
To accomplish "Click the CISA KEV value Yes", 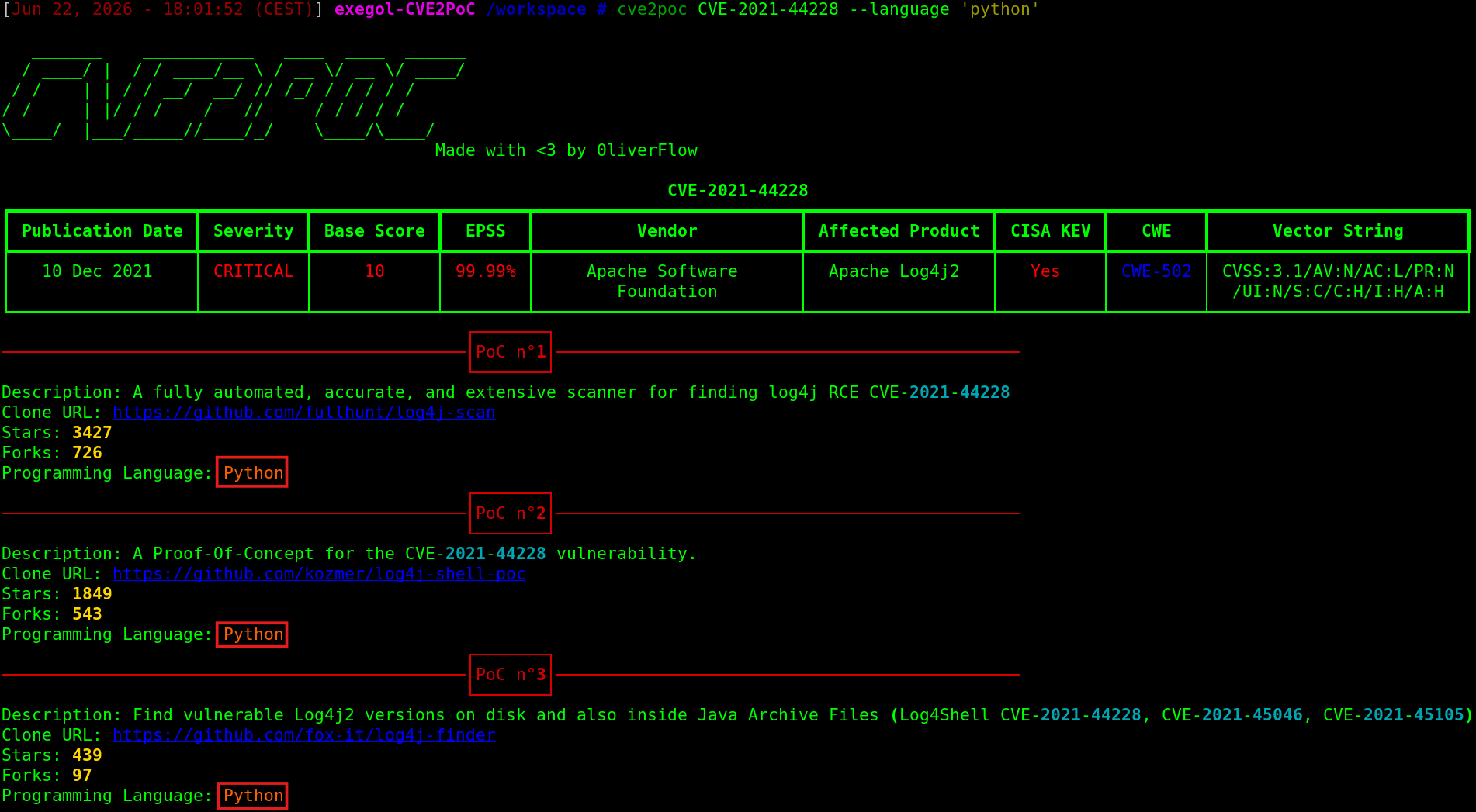I will (1045, 271).
